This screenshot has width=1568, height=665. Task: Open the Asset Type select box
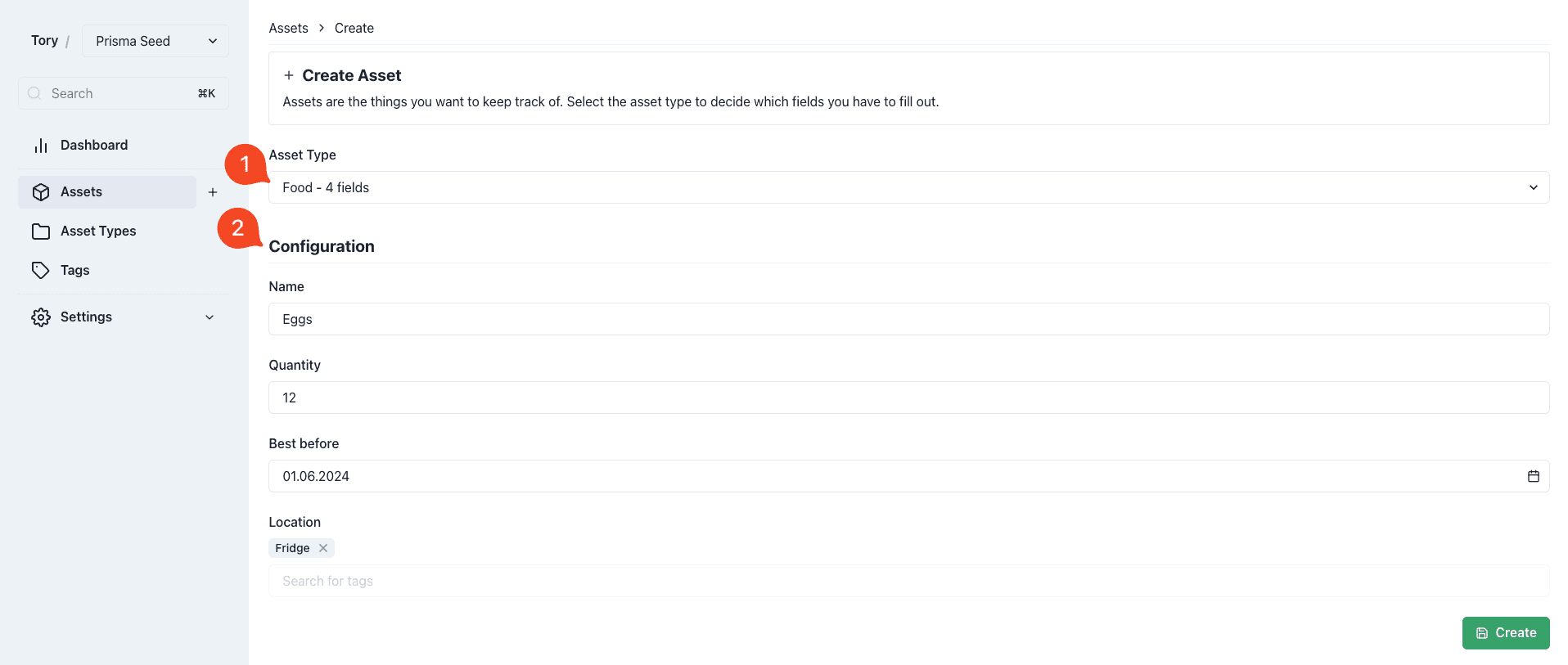pyautogui.click(x=908, y=187)
